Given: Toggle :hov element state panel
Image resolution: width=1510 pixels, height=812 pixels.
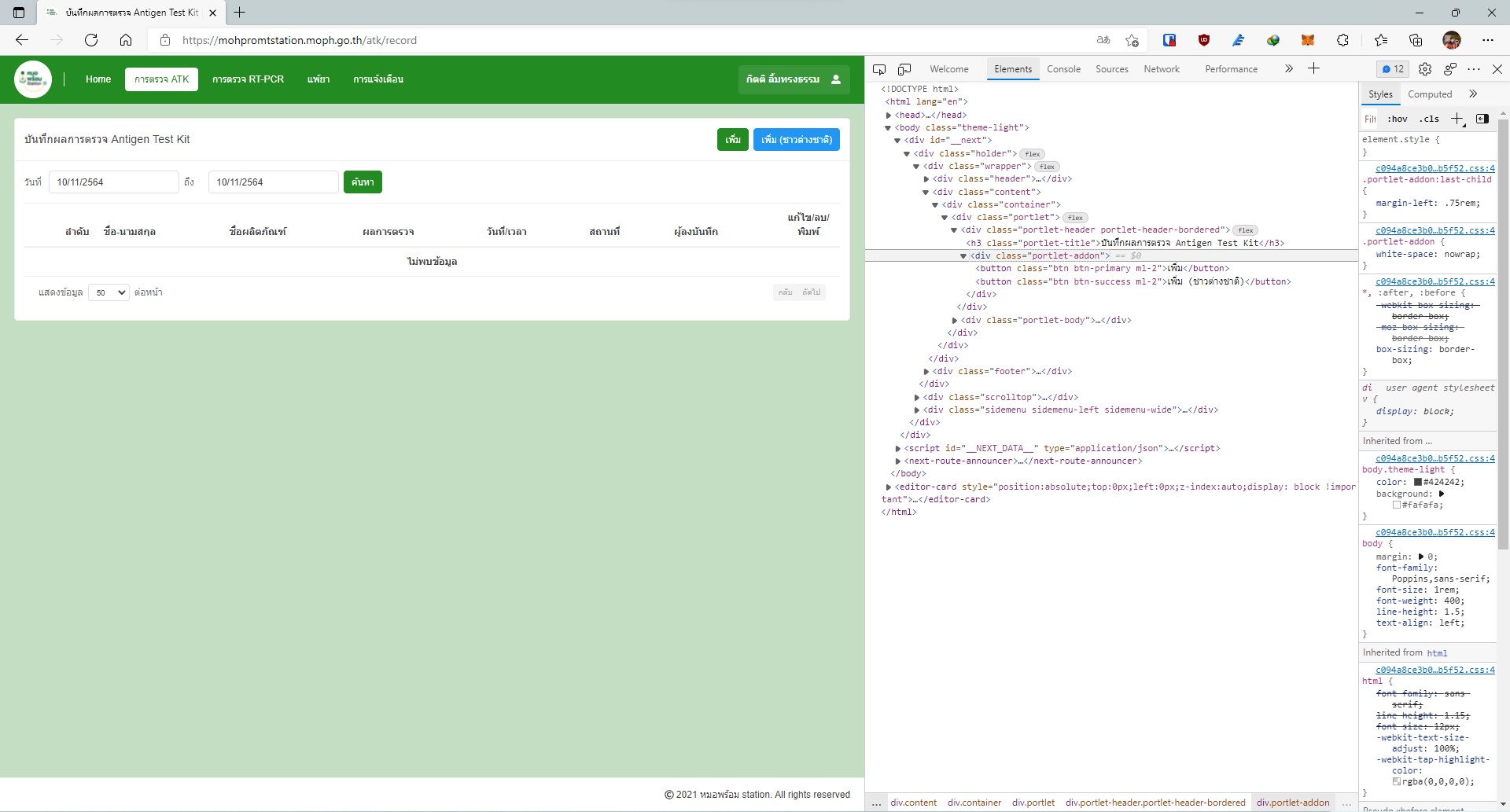Looking at the screenshot, I should click(1398, 119).
